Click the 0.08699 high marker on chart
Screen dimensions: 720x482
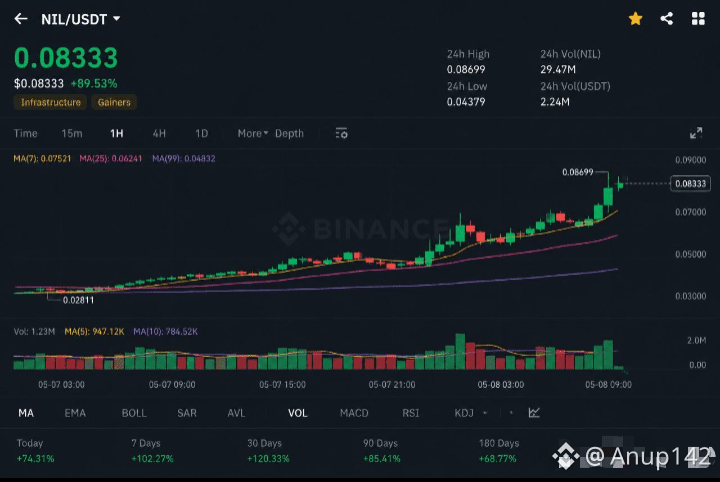(578, 172)
